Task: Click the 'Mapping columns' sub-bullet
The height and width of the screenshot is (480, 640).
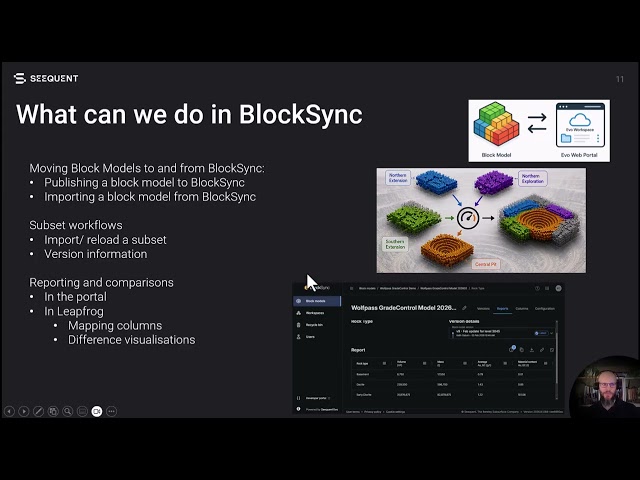Action: [x=115, y=325]
